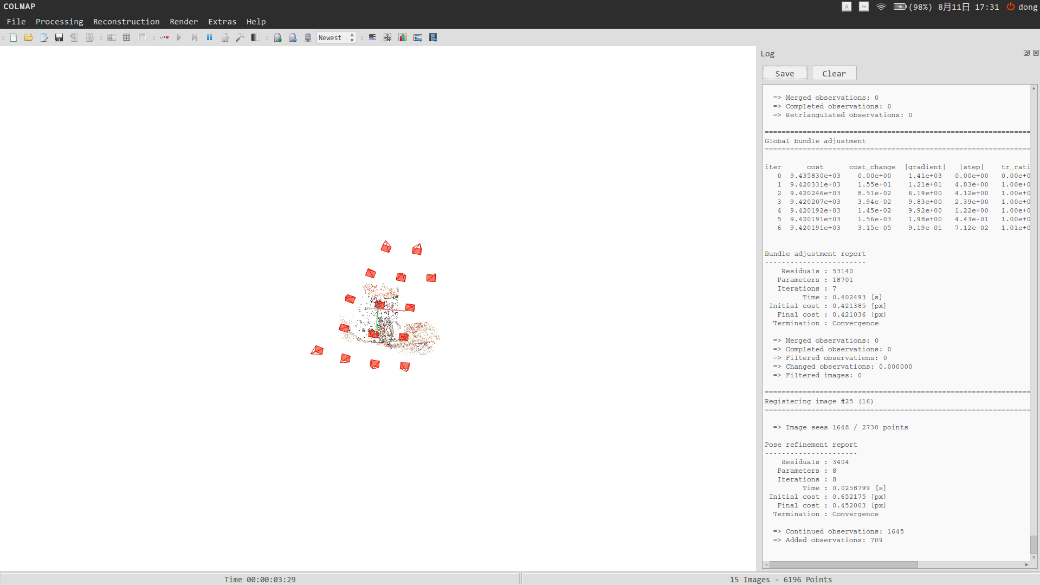Image resolution: width=1040 pixels, height=585 pixels.
Task: Open project with the folder icon
Action: pos(29,38)
